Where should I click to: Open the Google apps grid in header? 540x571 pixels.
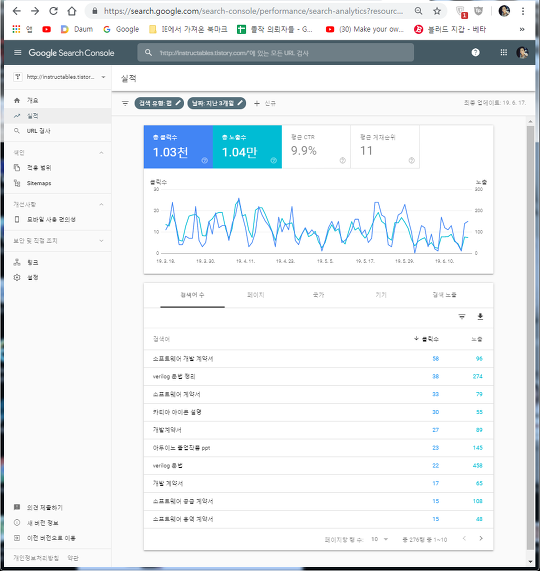click(504, 52)
